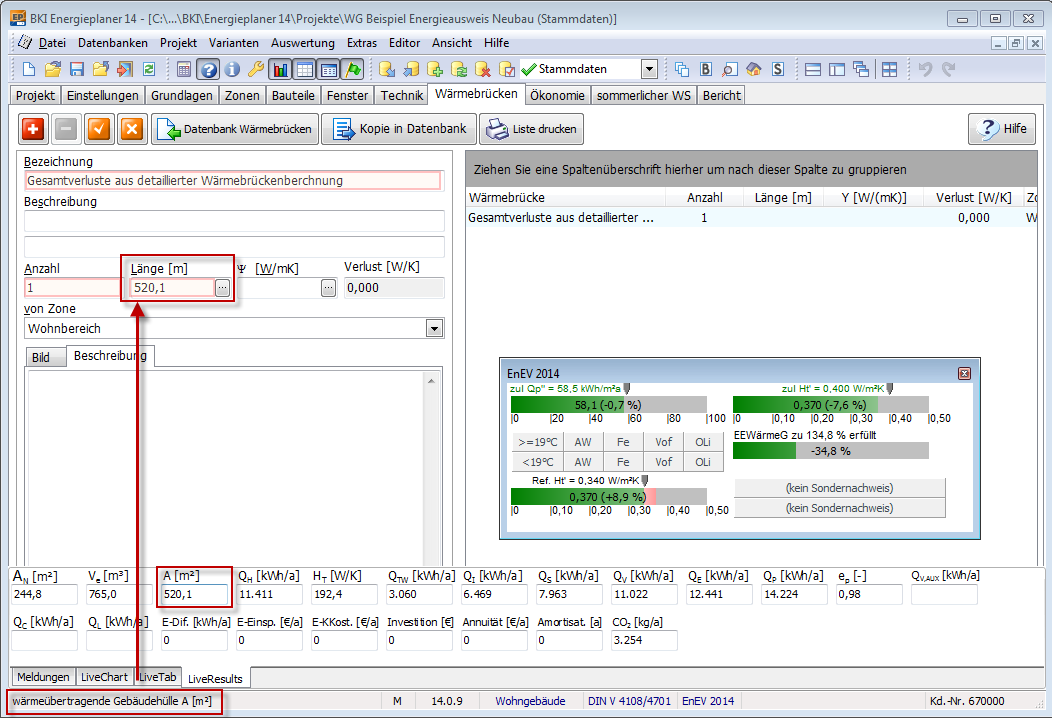Click the Anzahl input field
The height and width of the screenshot is (718, 1052).
click(72, 288)
